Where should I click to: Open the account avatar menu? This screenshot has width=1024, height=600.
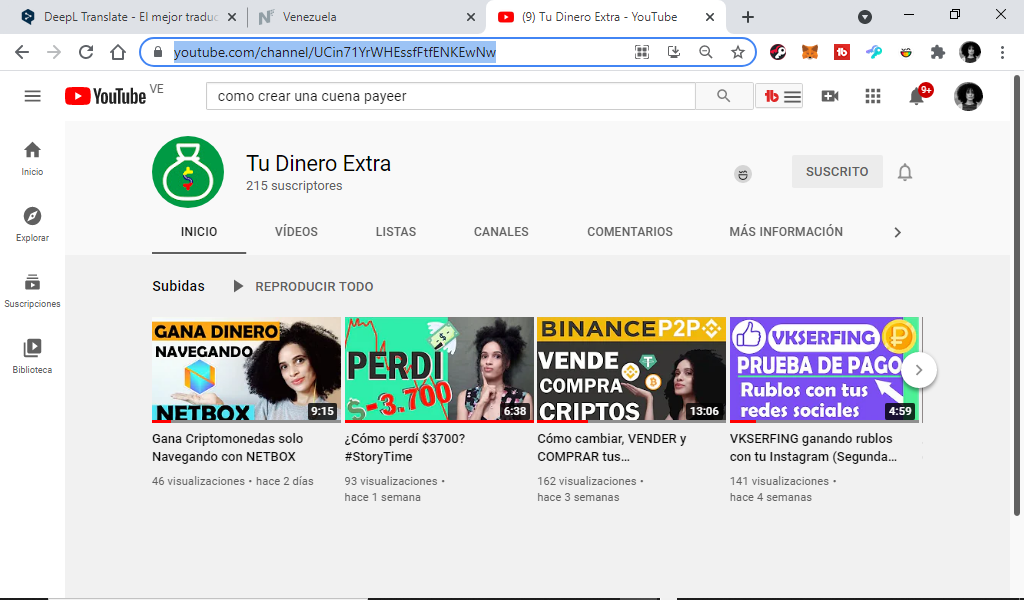968,97
